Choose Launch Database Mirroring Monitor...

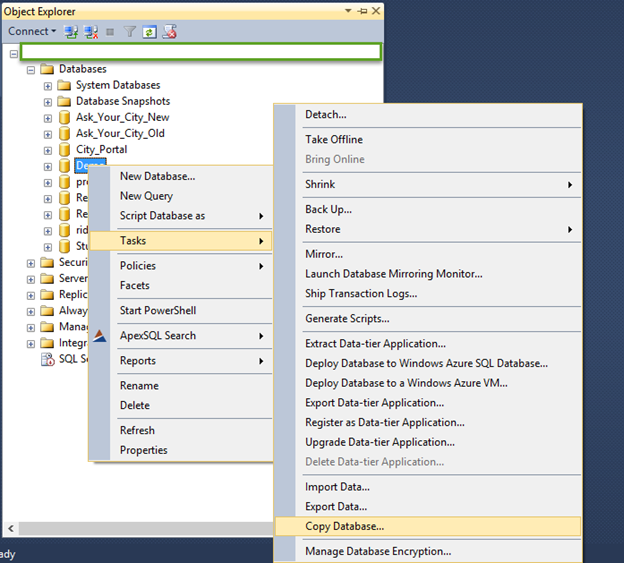[x=428, y=274]
